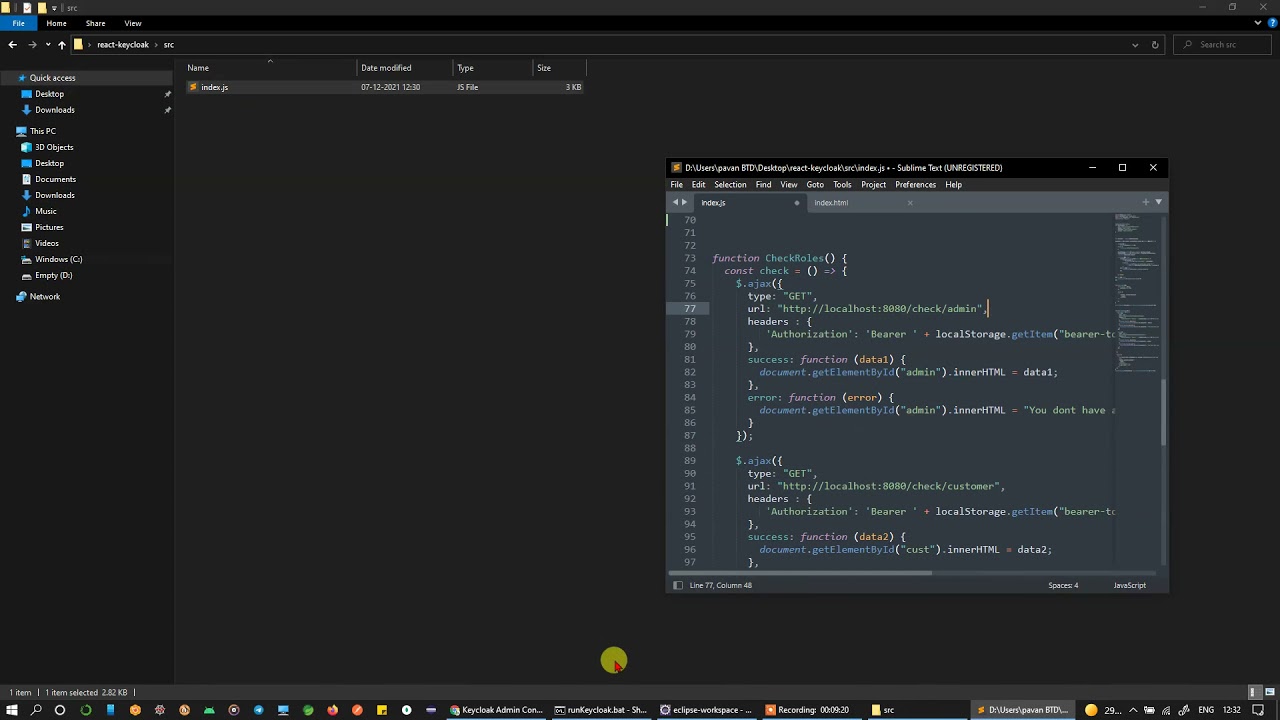Go forward in File Explorer
Viewport: 1280px width, 720px height.
(32, 44)
